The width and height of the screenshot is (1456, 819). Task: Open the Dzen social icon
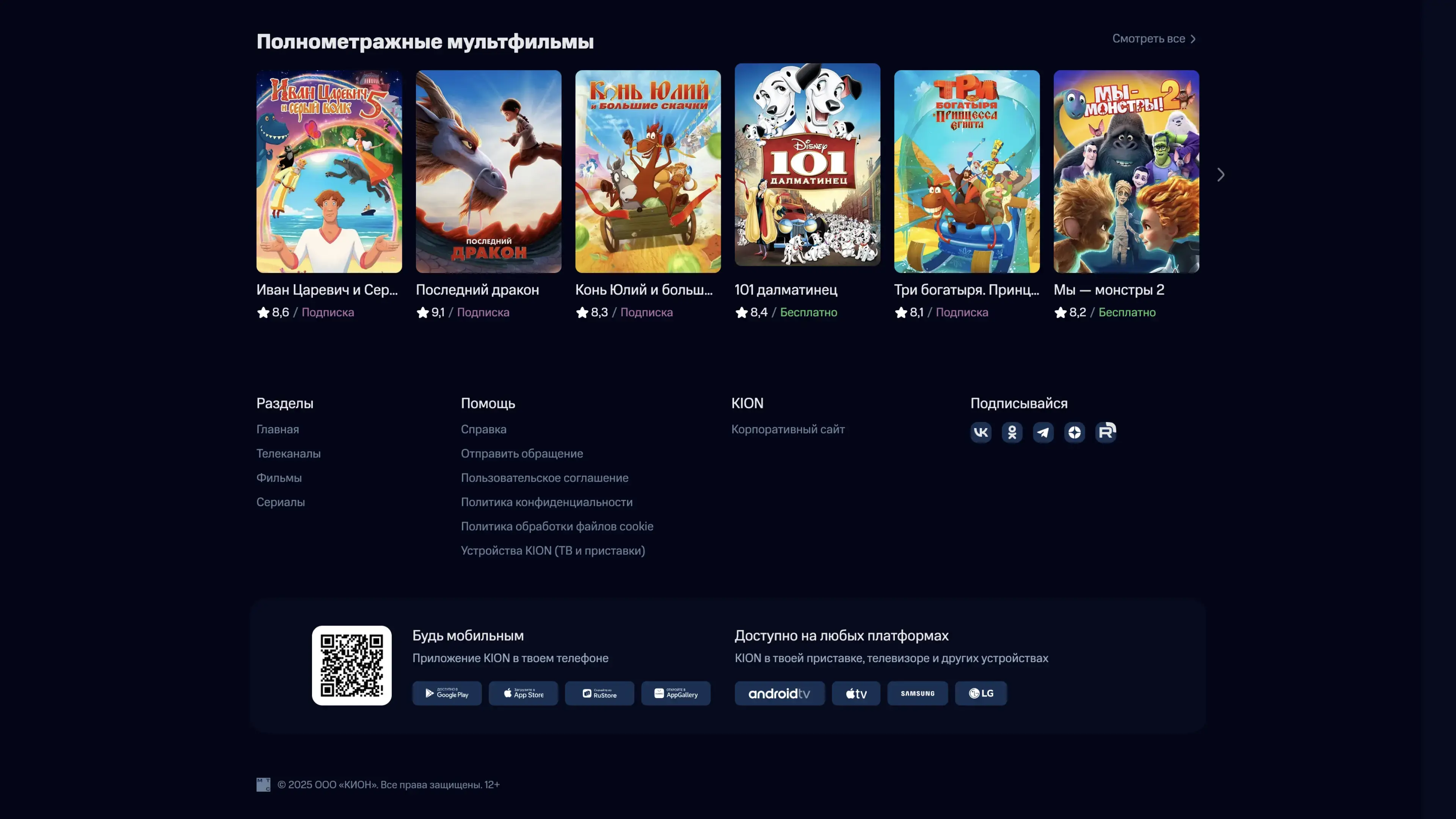point(1074,432)
